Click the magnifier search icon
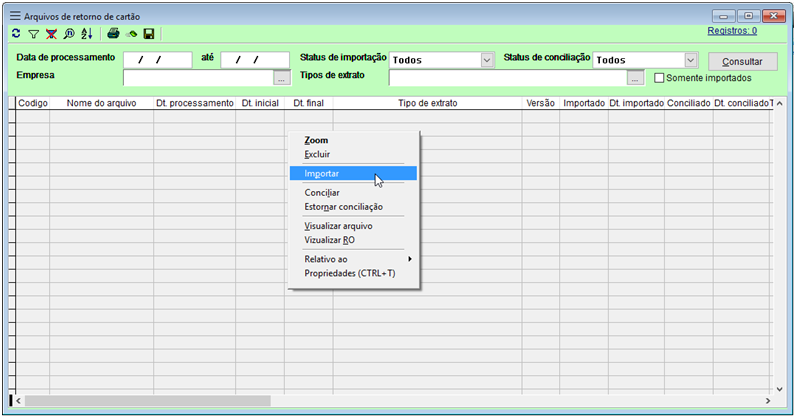 [x=68, y=34]
